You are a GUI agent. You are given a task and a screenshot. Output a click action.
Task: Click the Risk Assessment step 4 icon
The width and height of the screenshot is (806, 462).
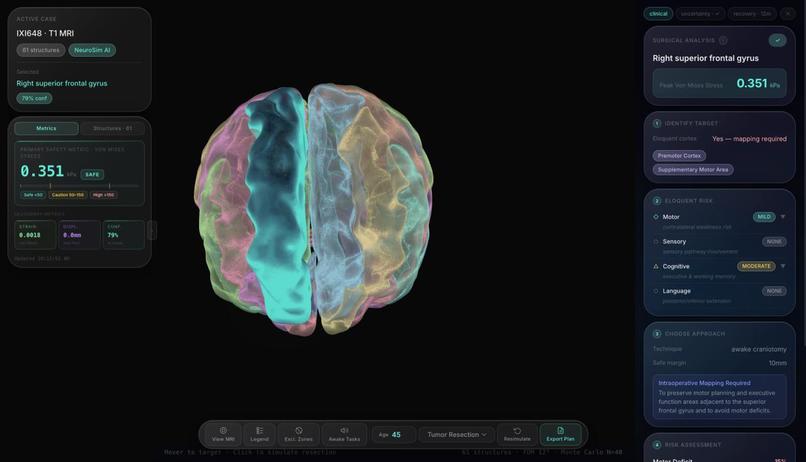[657, 445]
